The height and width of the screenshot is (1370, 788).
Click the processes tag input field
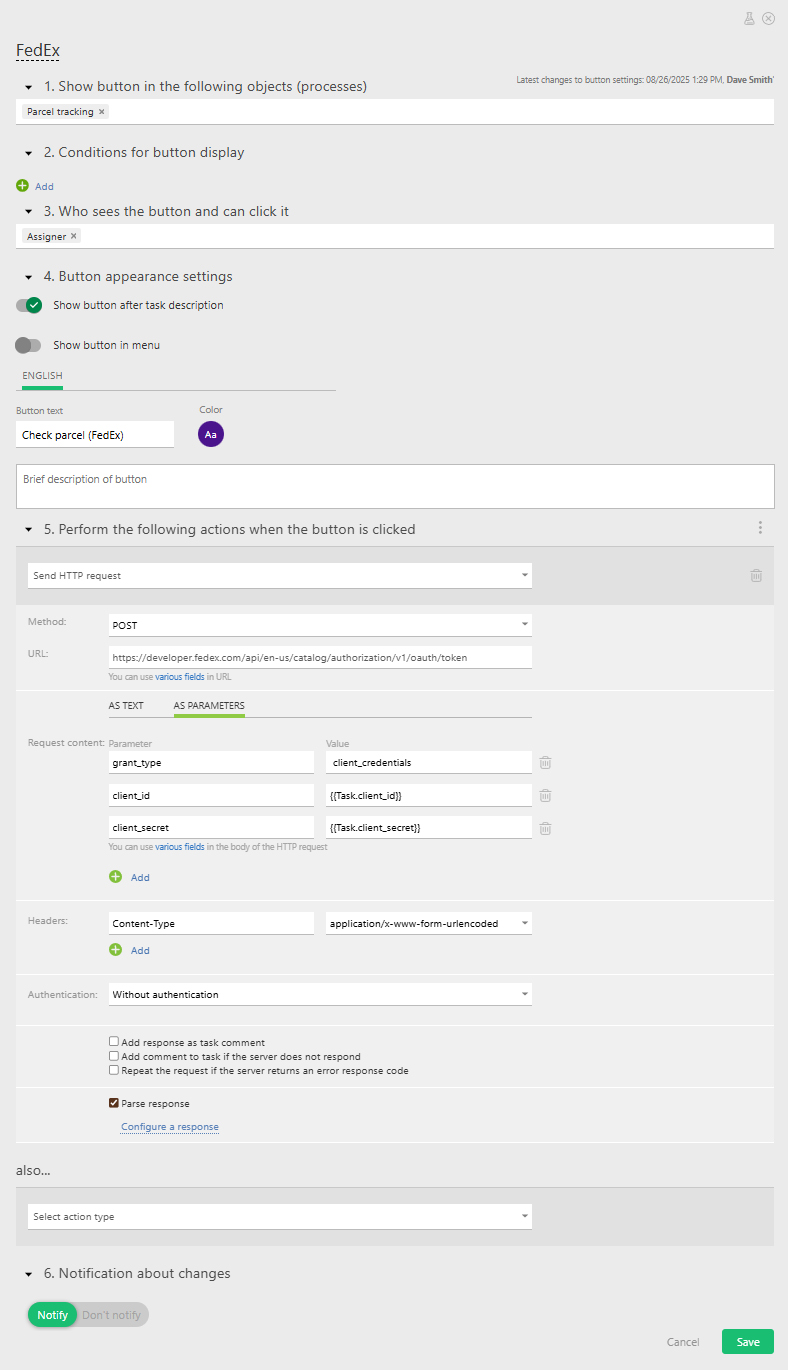[x=396, y=112]
